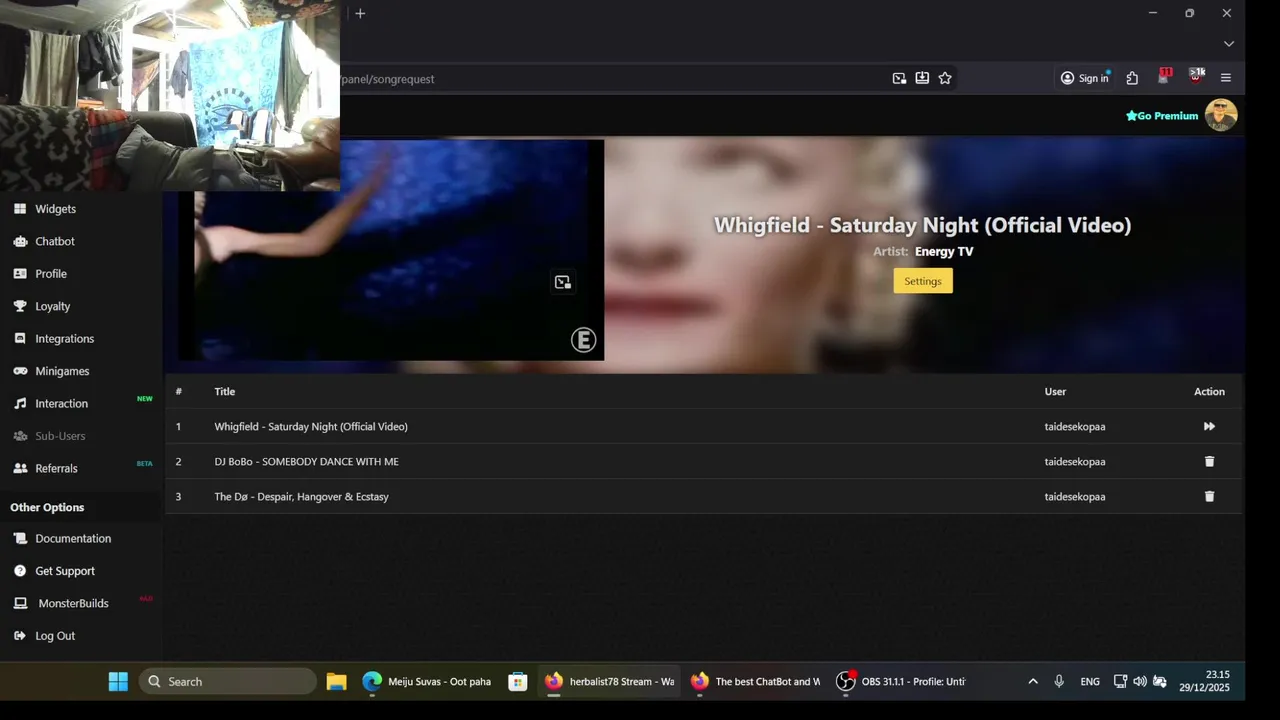Screen dimensions: 1280x720
Task: Click address bar picture-in-picture icon
Action: (x=899, y=78)
